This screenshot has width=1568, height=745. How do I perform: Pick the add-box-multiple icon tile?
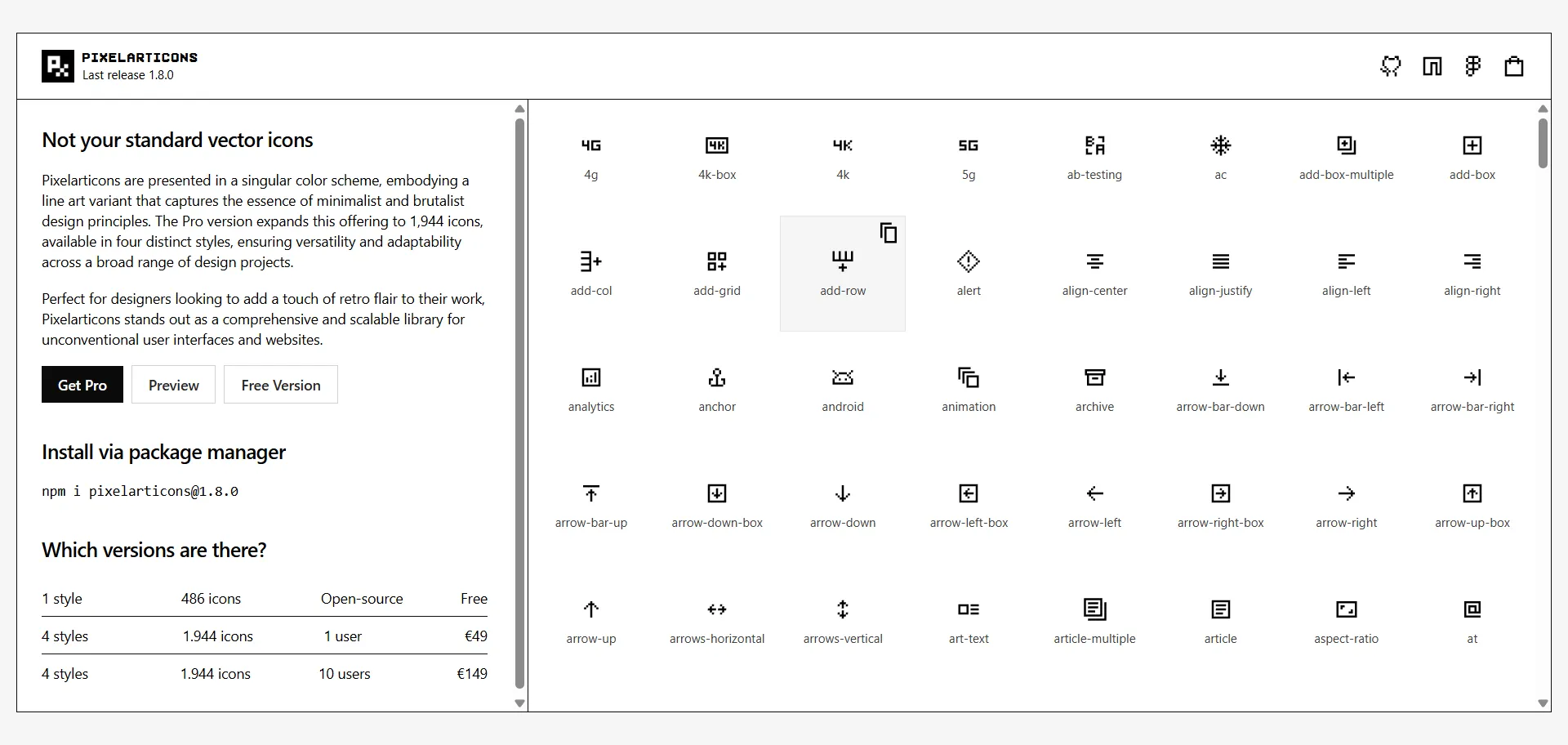1346,158
